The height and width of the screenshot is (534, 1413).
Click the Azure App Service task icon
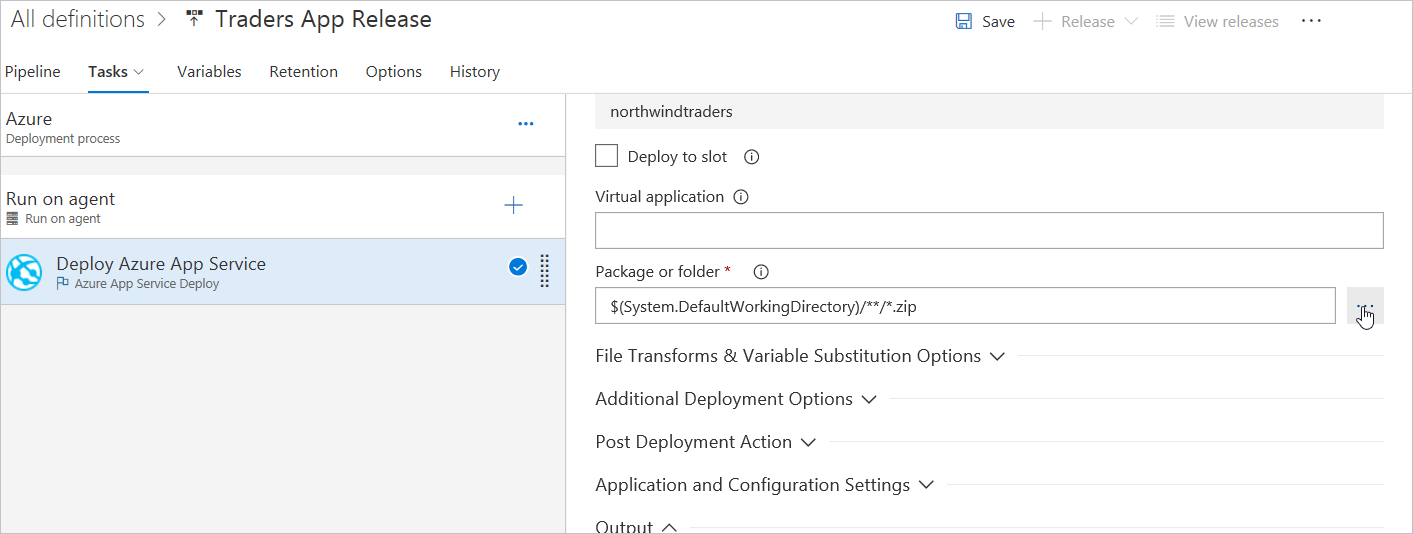(x=25, y=272)
